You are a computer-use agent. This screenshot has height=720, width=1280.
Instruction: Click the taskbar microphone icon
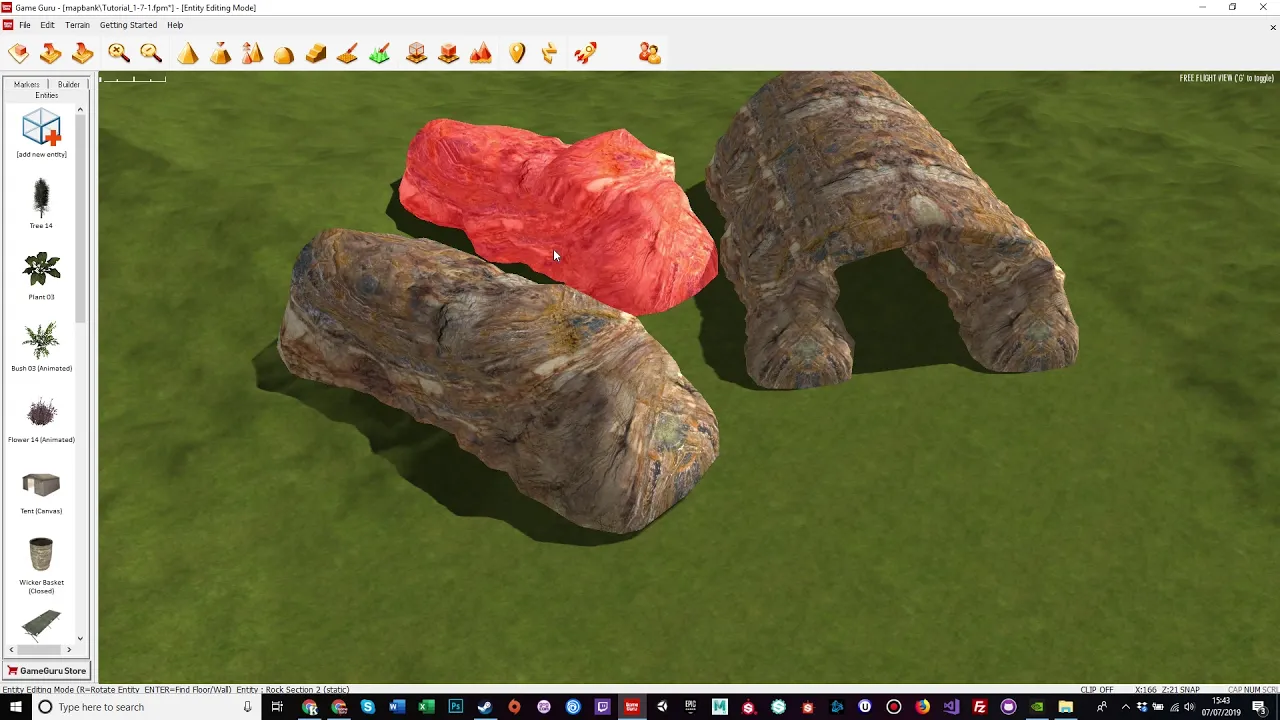(248, 707)
